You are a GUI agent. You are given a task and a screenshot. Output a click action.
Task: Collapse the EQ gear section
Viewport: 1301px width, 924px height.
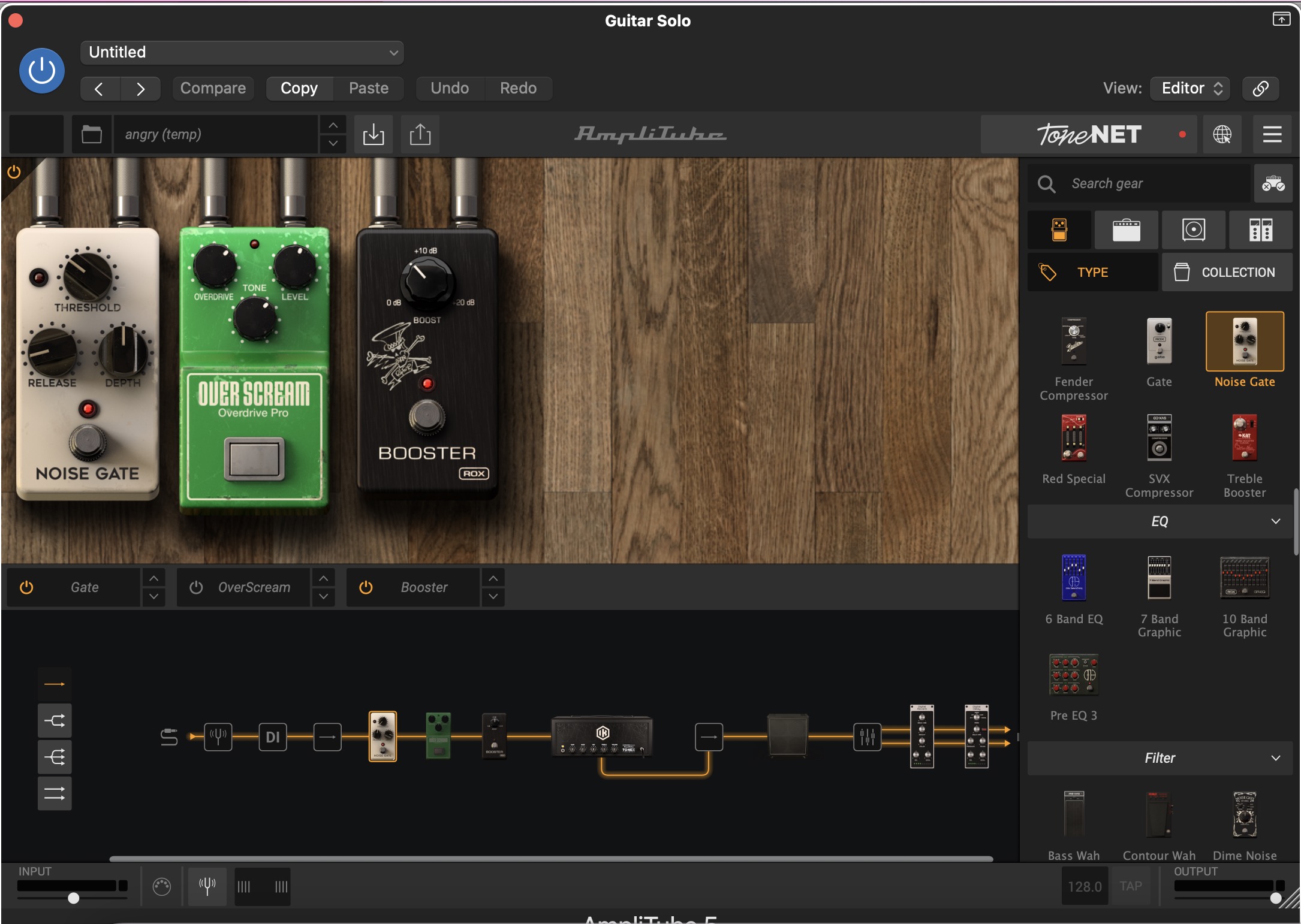tap(1160, 521)
